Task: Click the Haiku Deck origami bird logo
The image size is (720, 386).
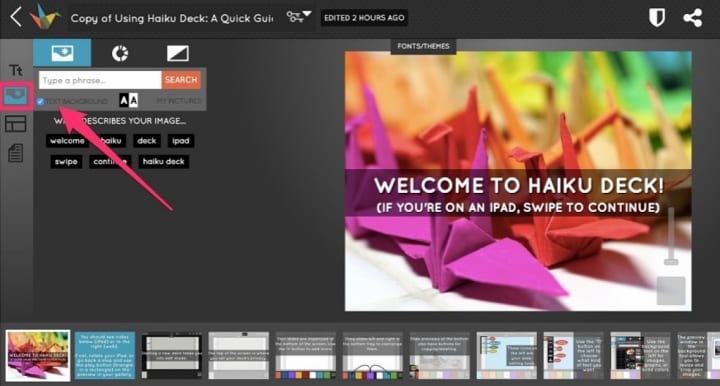Action: point(45,17)
